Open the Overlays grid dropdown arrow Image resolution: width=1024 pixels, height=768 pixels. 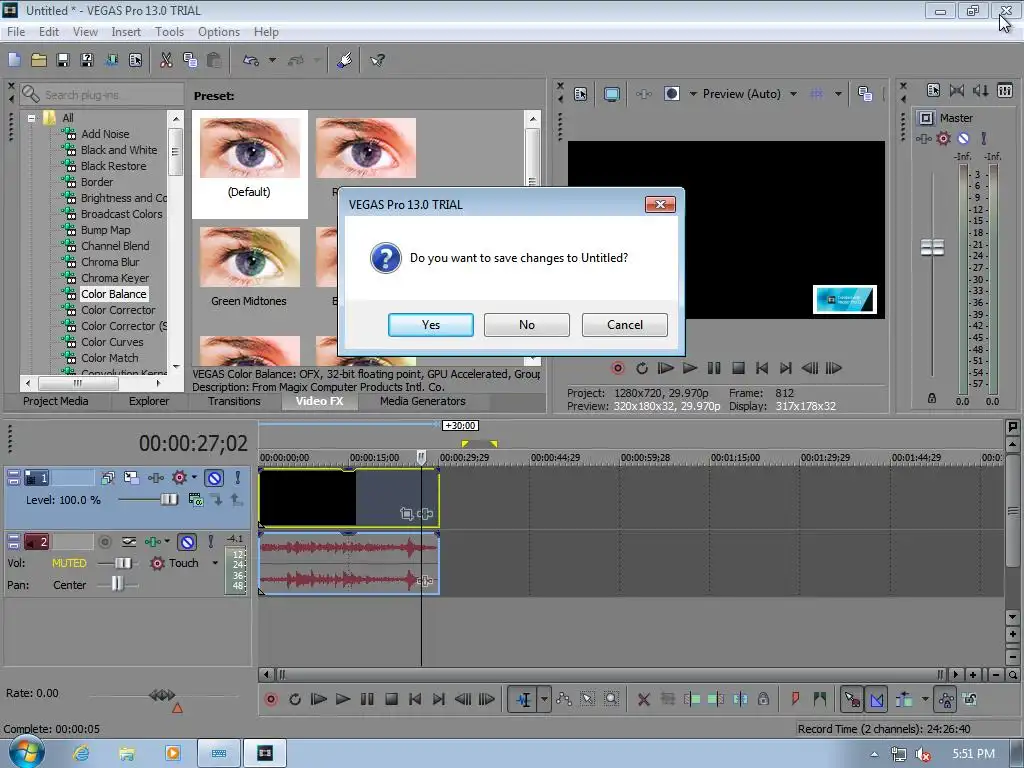(838, 94)
